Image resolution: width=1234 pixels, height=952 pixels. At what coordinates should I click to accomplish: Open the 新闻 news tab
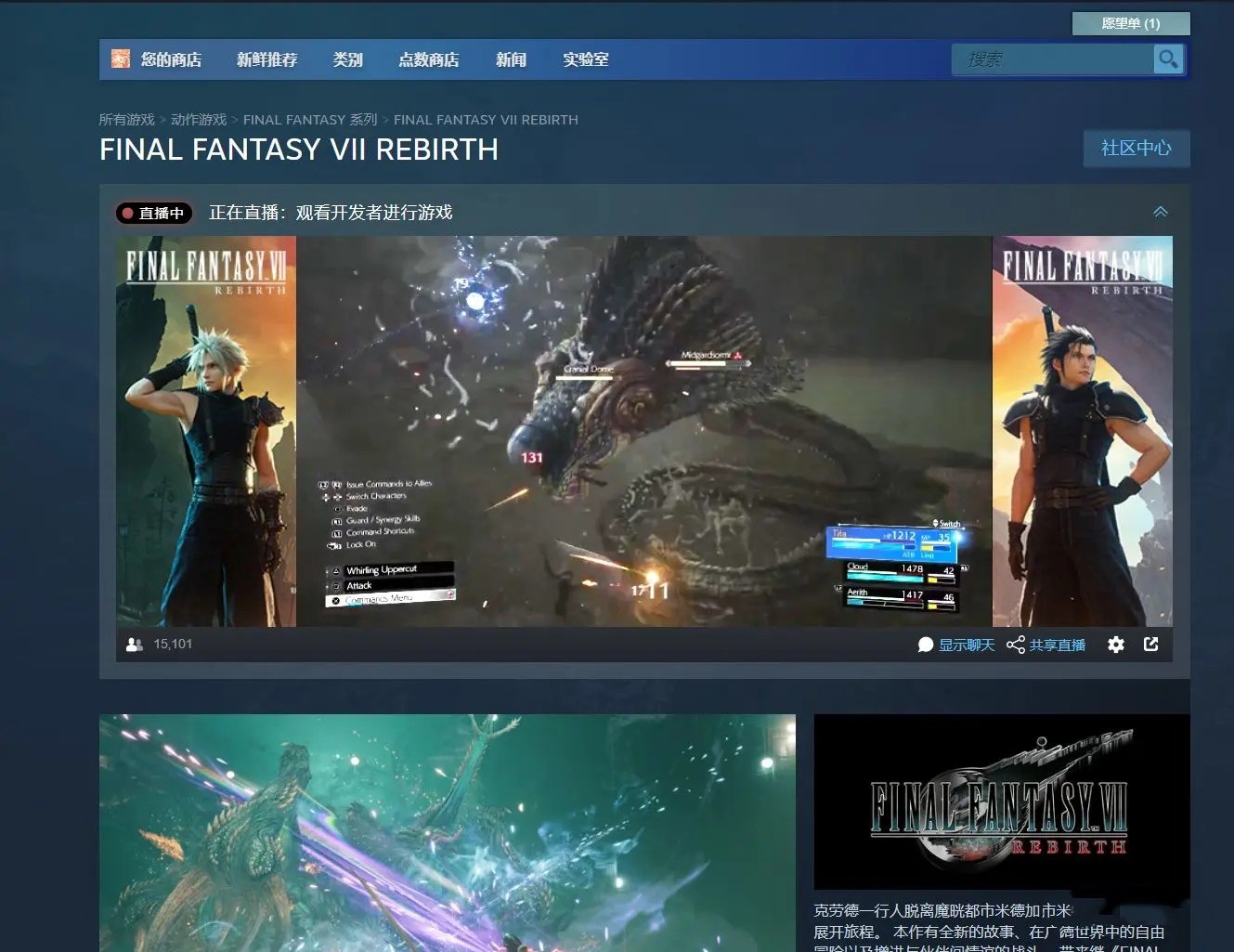coord(511,59)
